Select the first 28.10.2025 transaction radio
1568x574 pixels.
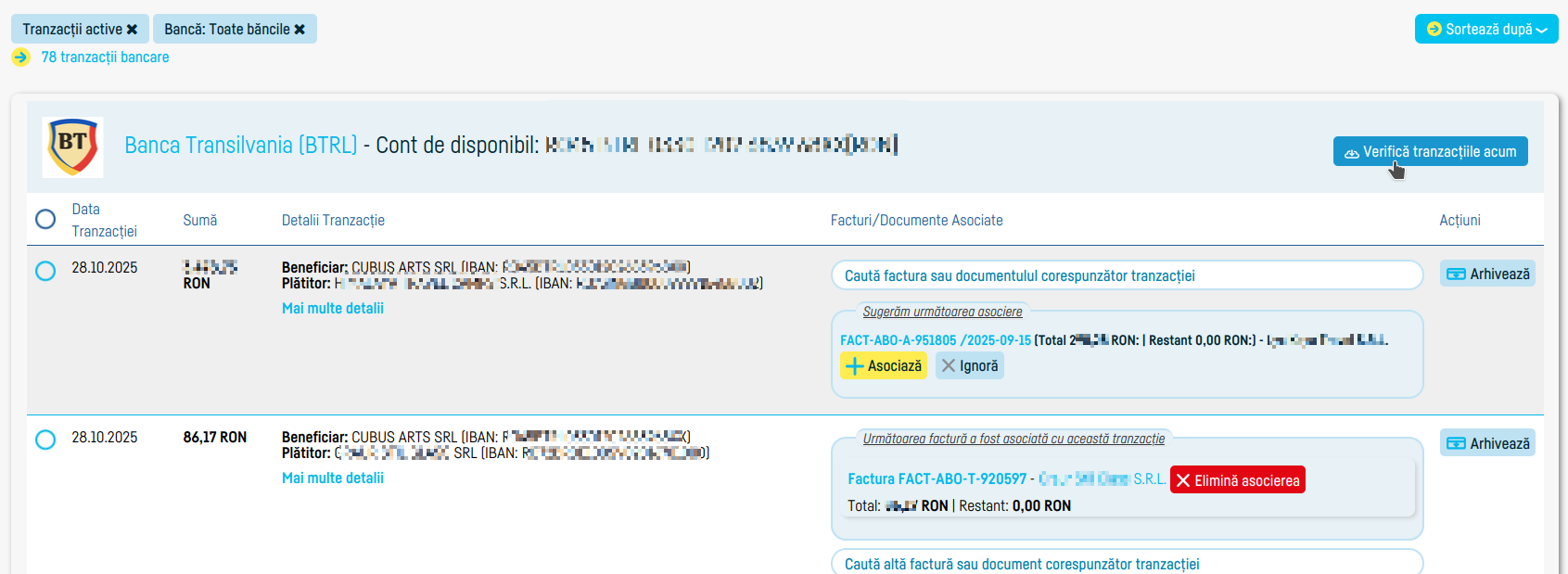coord(45,271)
